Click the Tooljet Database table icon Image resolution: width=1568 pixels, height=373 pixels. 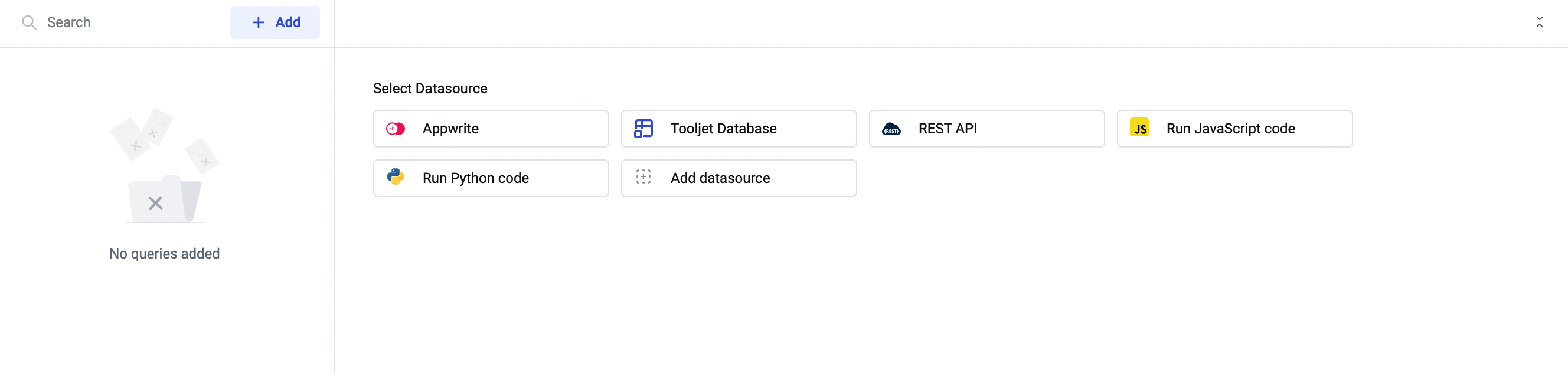(x=643, y=129)
